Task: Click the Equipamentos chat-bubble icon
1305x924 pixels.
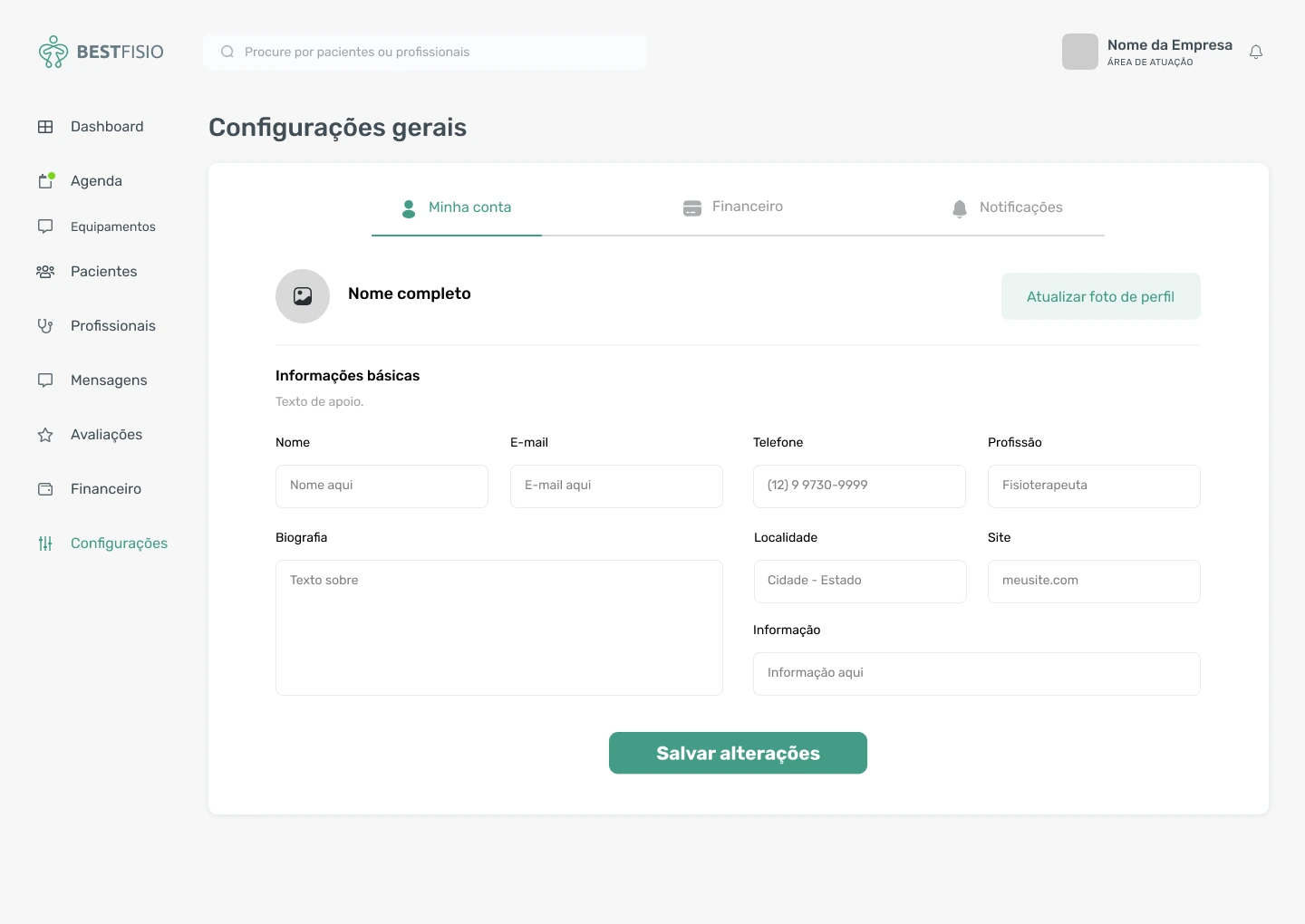Action: (x=45, y=226)
